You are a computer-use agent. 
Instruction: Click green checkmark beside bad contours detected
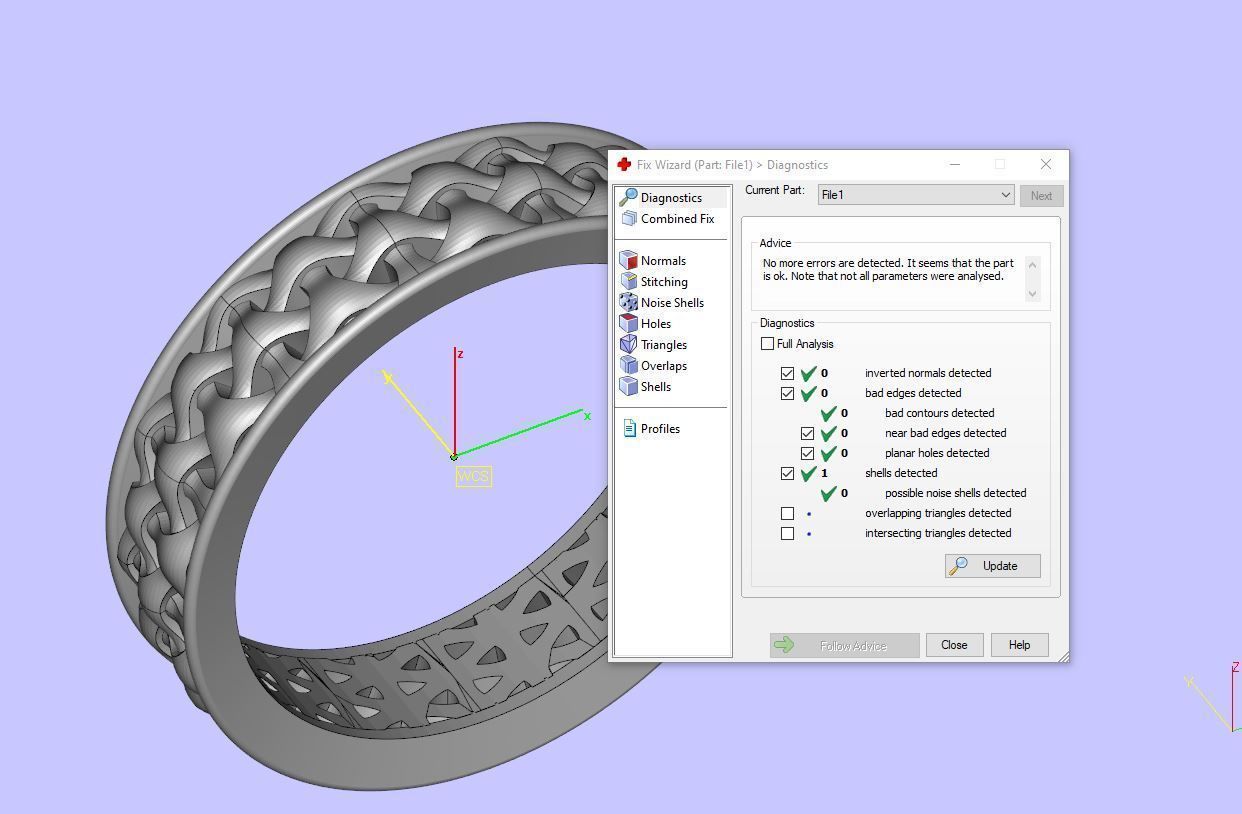[x=829, y=413]
